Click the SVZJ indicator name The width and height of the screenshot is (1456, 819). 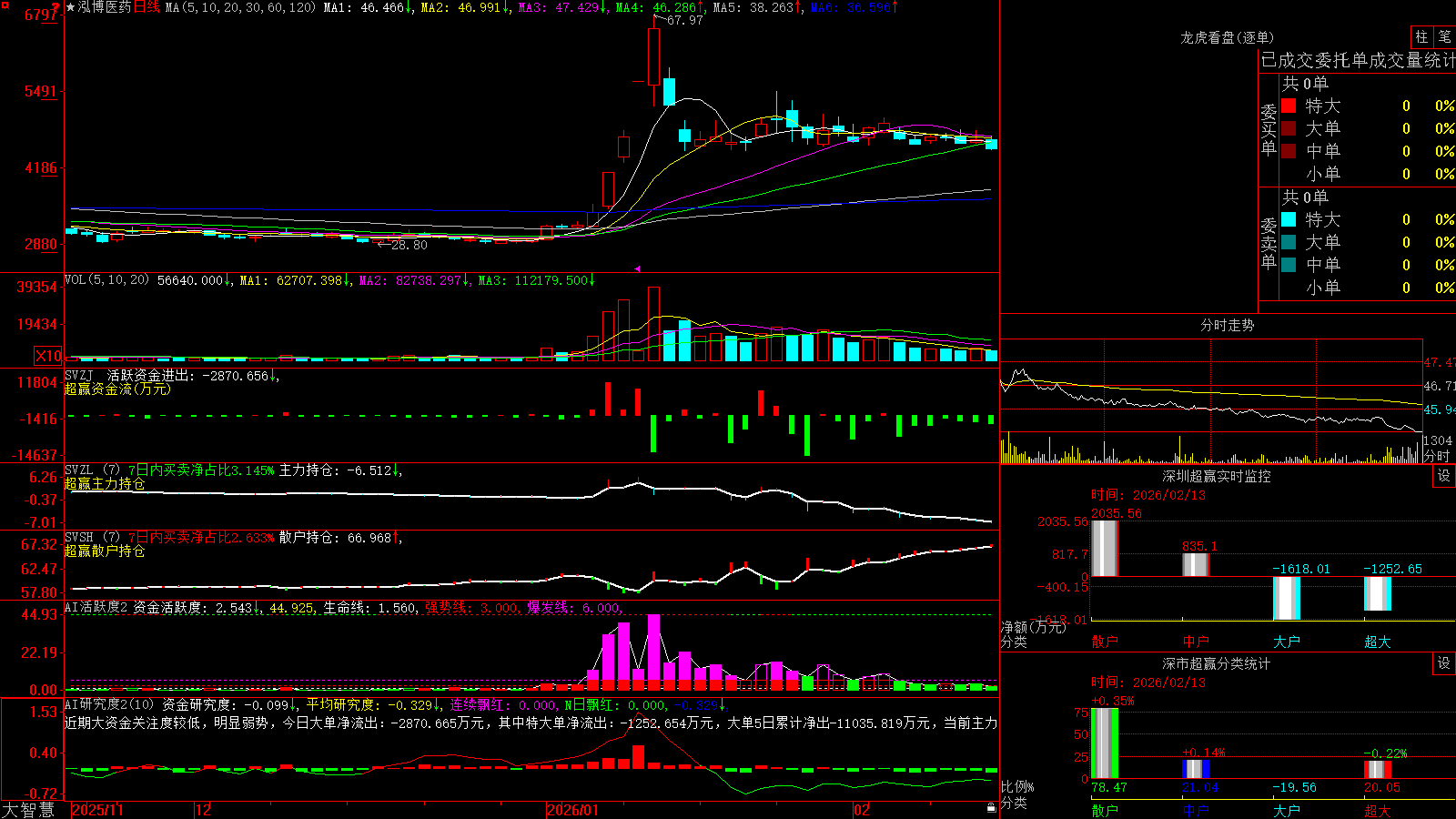[78, 375]
